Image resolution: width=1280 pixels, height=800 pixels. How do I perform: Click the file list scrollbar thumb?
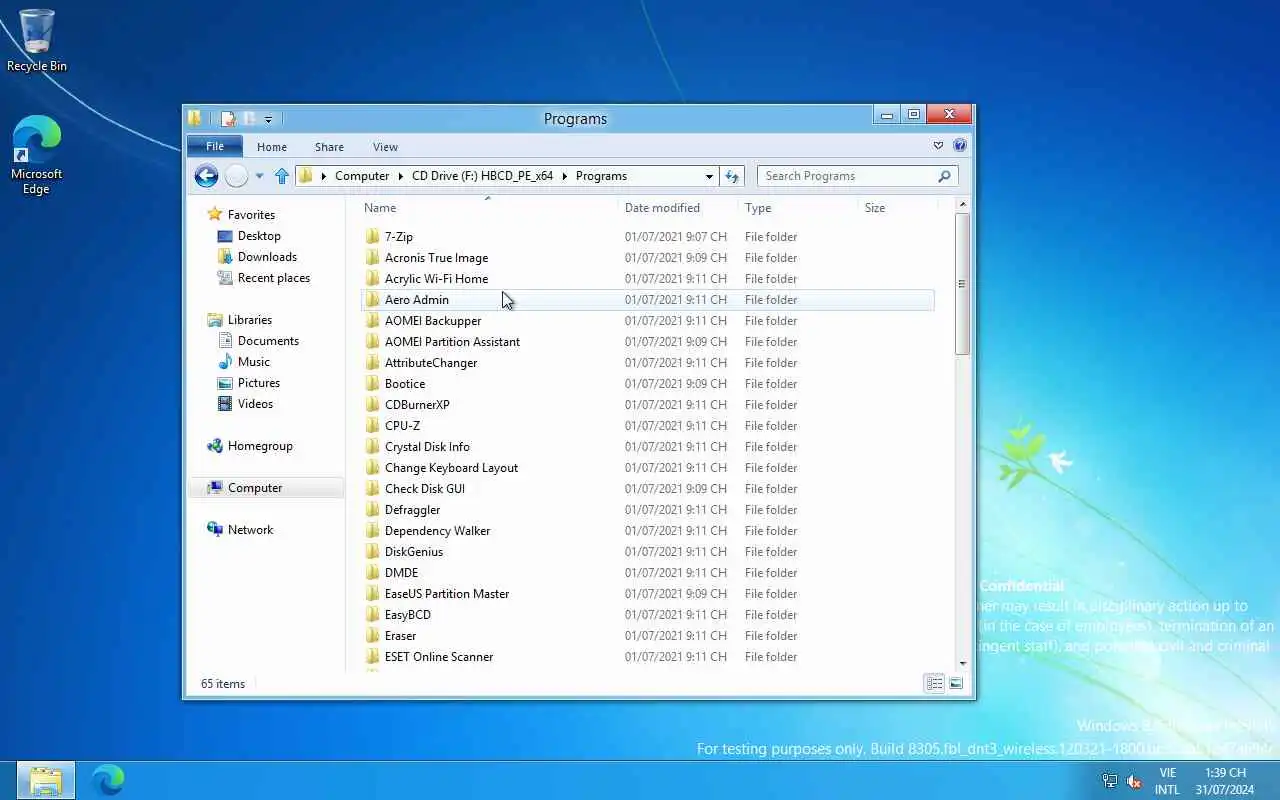(962, 284)
